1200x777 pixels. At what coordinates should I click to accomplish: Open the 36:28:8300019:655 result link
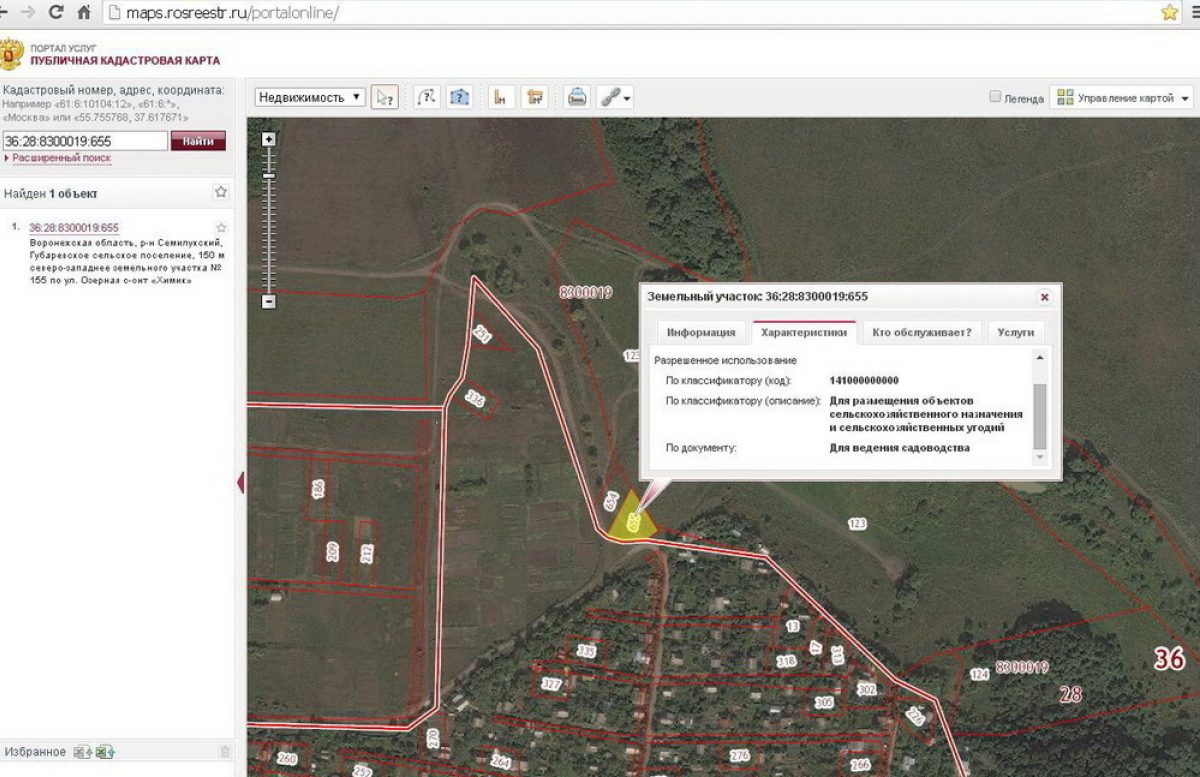tap(73, 228)
